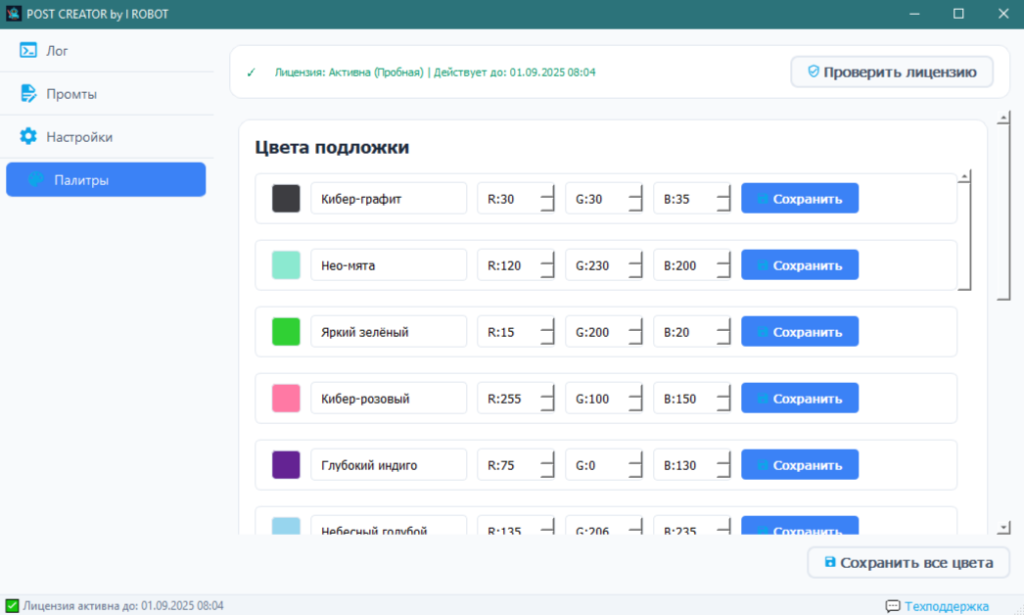Open the Промты tab

(x=71, y=94)
